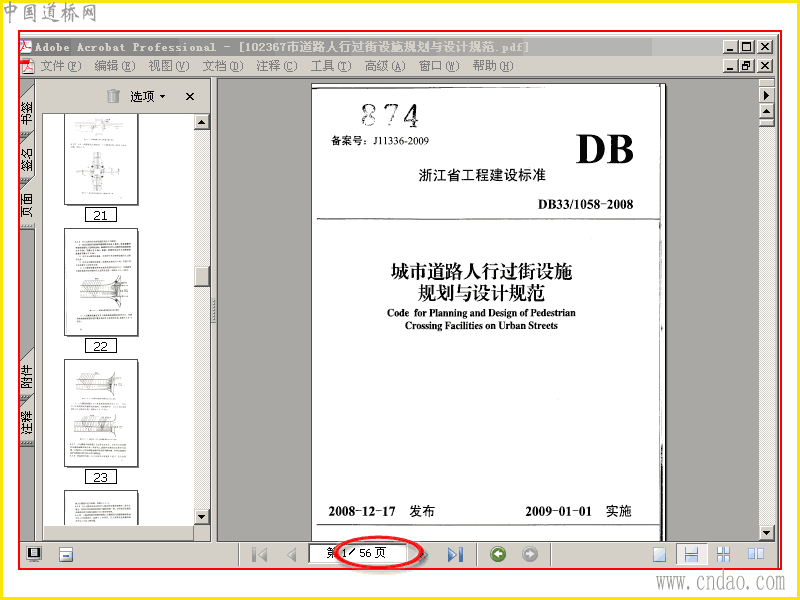Open 选项 options dropdown
The width and height of the screenshot is (800, 600).
tap(147, 96)
